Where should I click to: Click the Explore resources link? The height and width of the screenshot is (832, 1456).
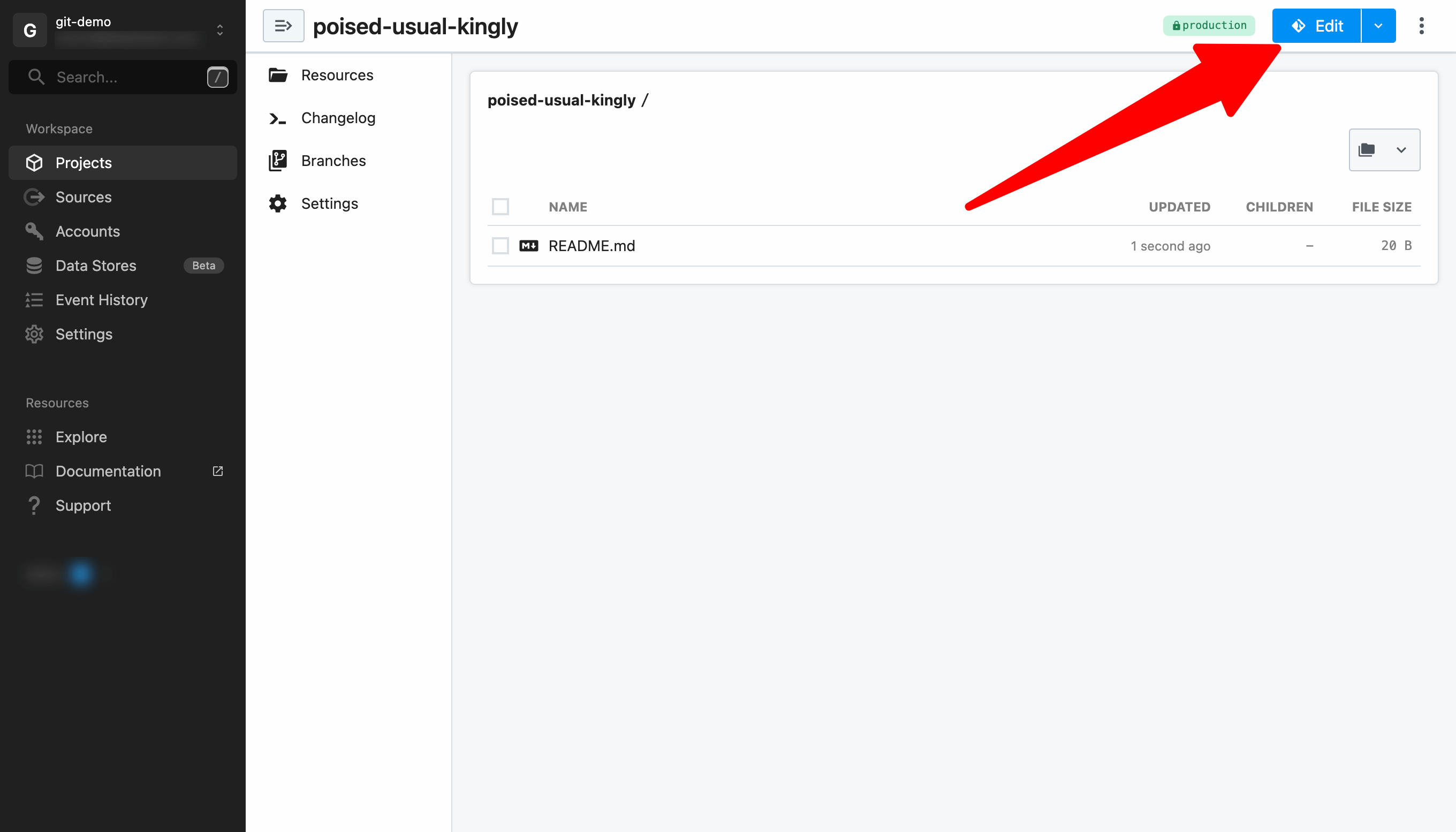(x=80, y=436)
